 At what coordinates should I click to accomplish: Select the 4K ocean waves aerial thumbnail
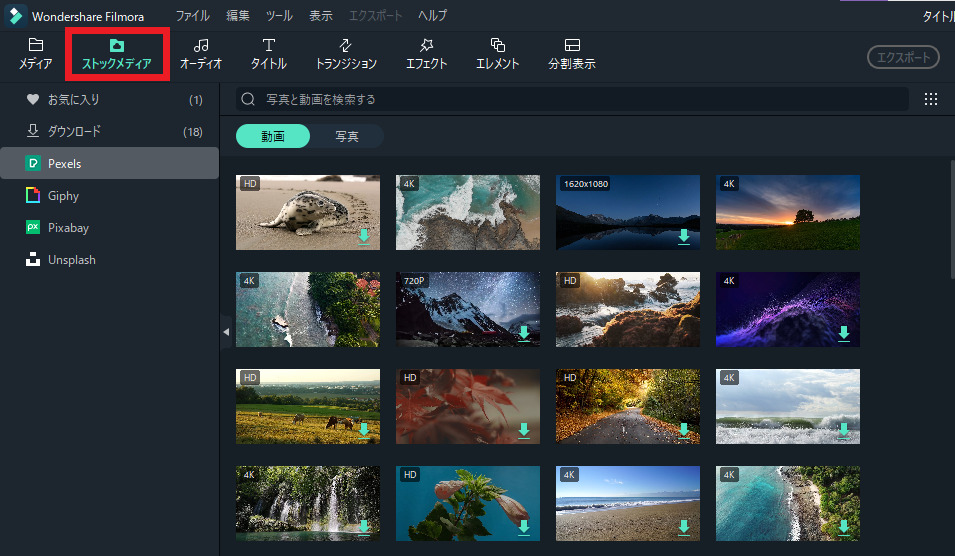click(x=468, y=213)
